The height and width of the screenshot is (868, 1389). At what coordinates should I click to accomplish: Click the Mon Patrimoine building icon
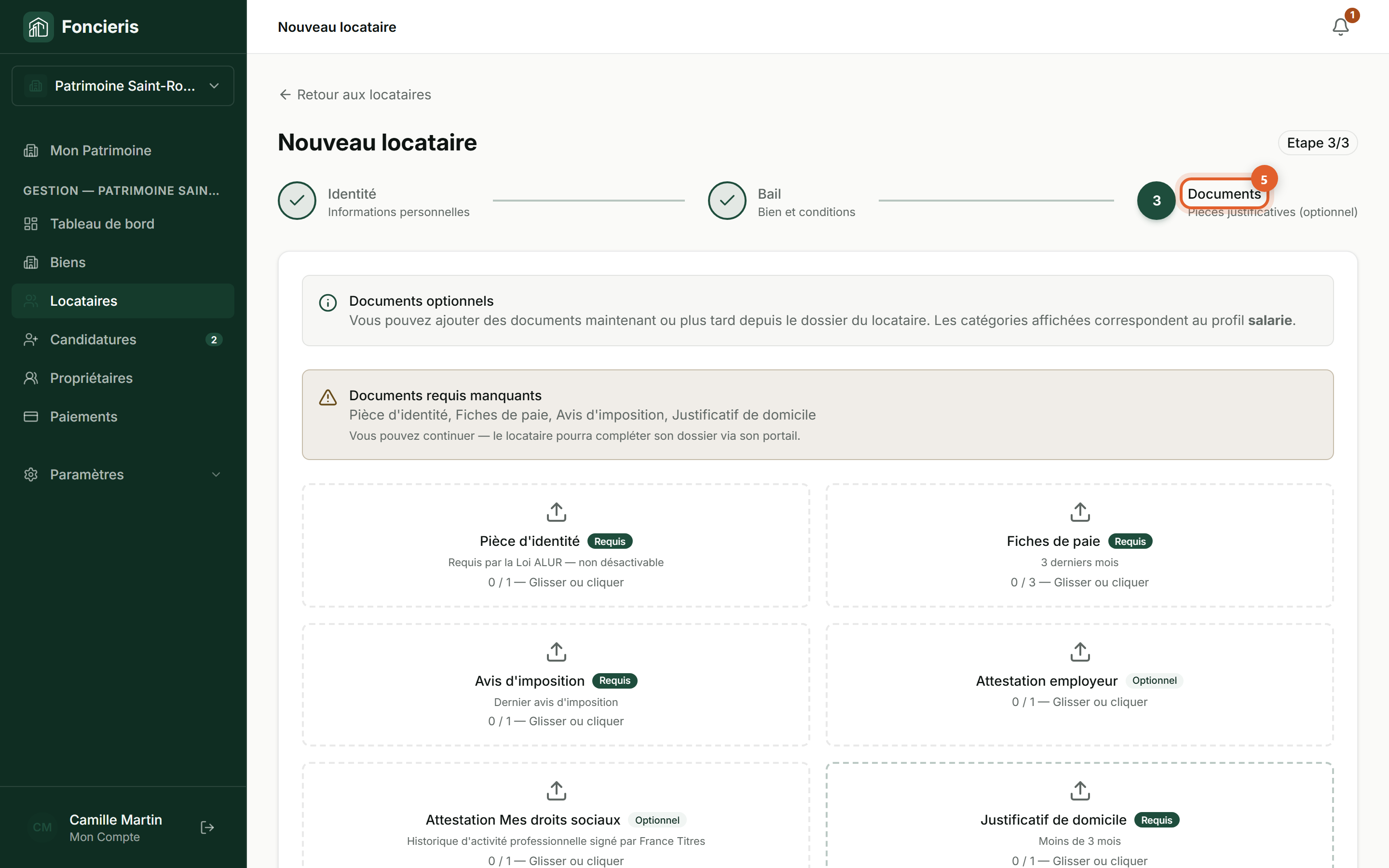click(x=31, y=150)
